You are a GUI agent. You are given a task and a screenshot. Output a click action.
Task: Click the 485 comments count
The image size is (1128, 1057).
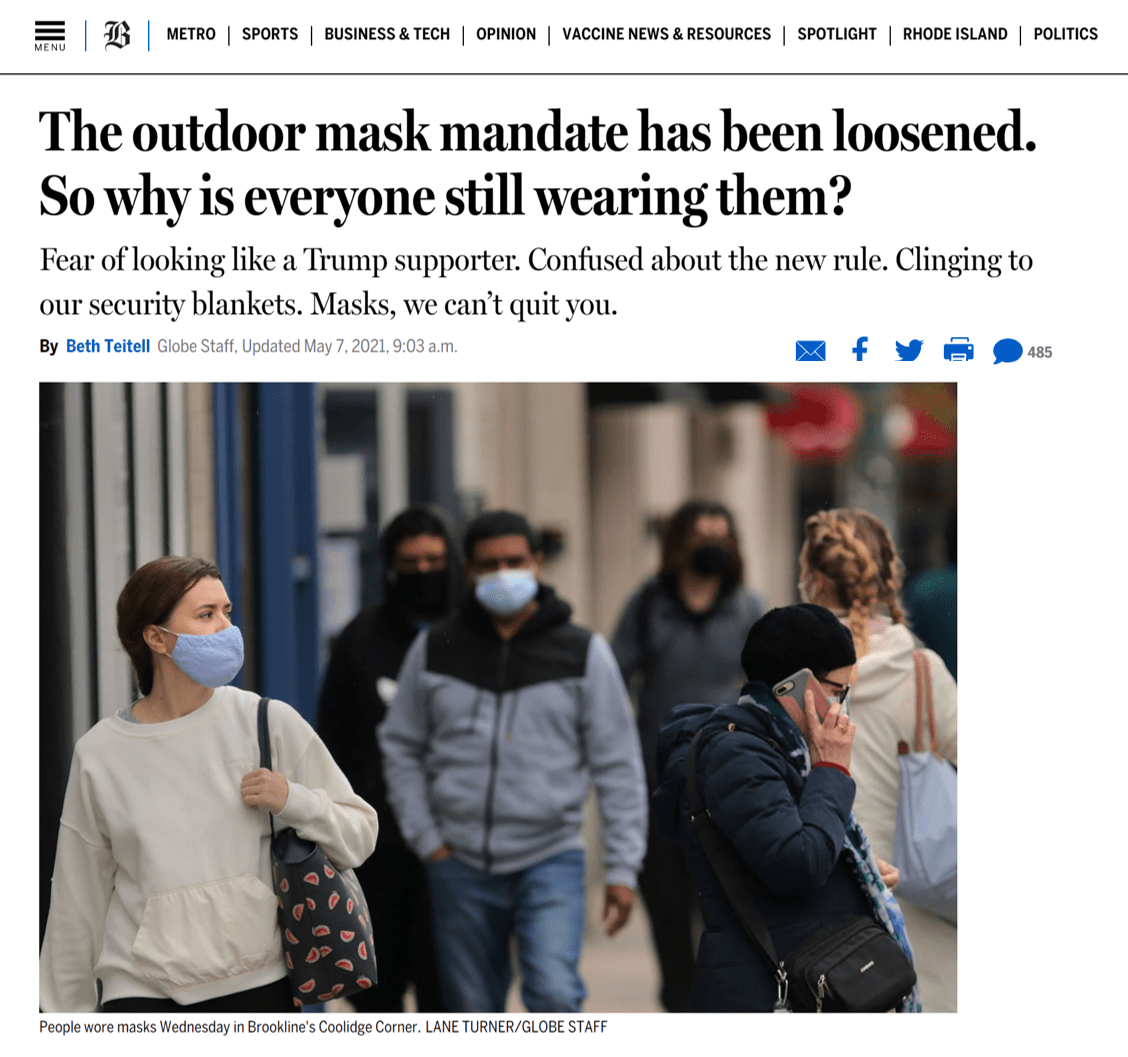point(1040,353)
